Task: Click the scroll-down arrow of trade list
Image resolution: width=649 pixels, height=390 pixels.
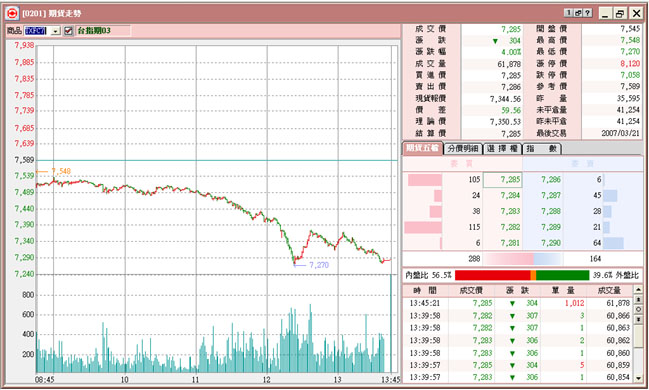Action: 638,378
